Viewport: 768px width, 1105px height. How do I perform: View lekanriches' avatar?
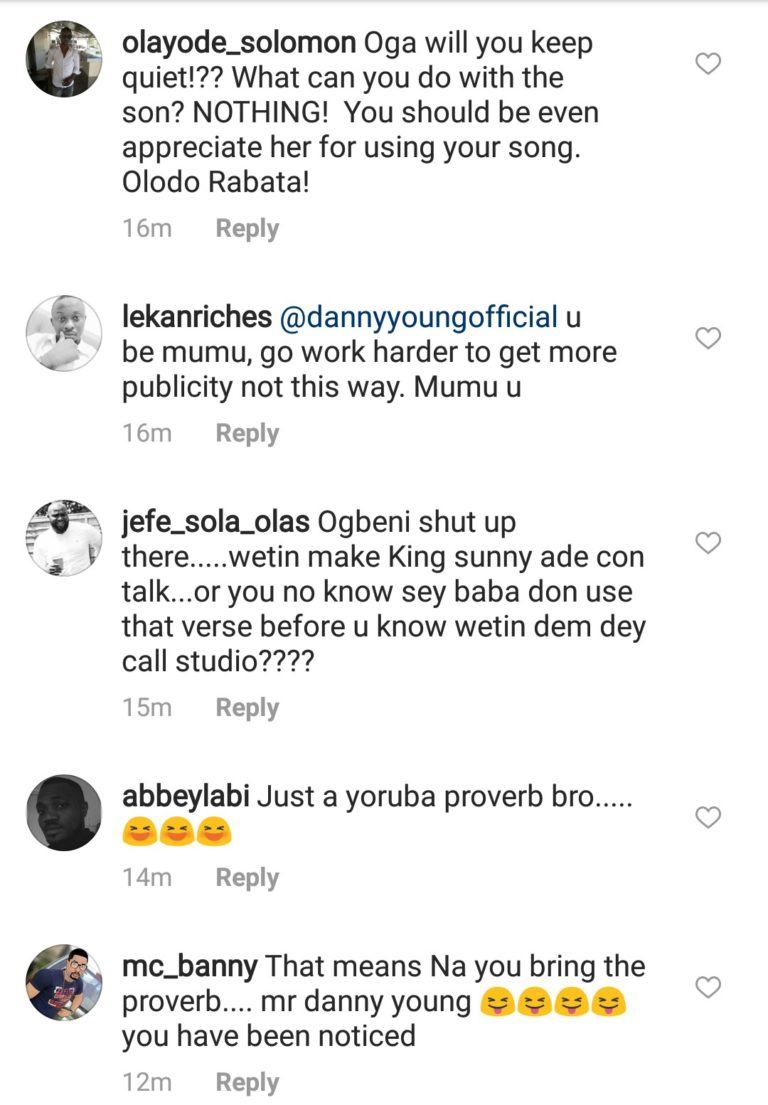tap(64, 333)
